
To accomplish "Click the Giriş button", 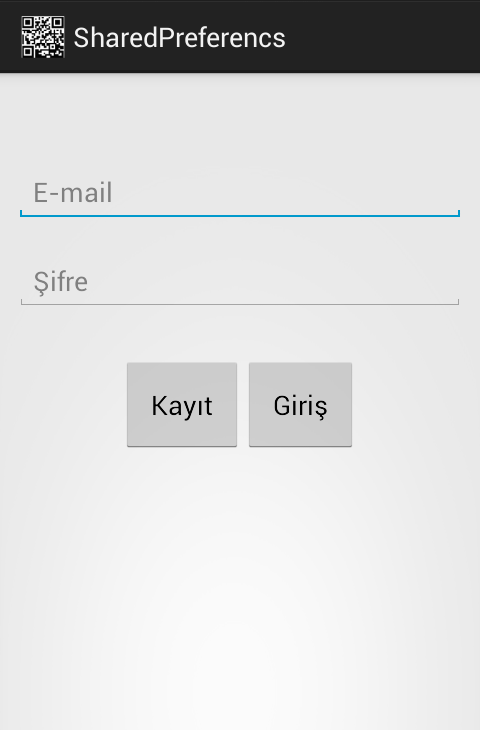I will (300, 405).
